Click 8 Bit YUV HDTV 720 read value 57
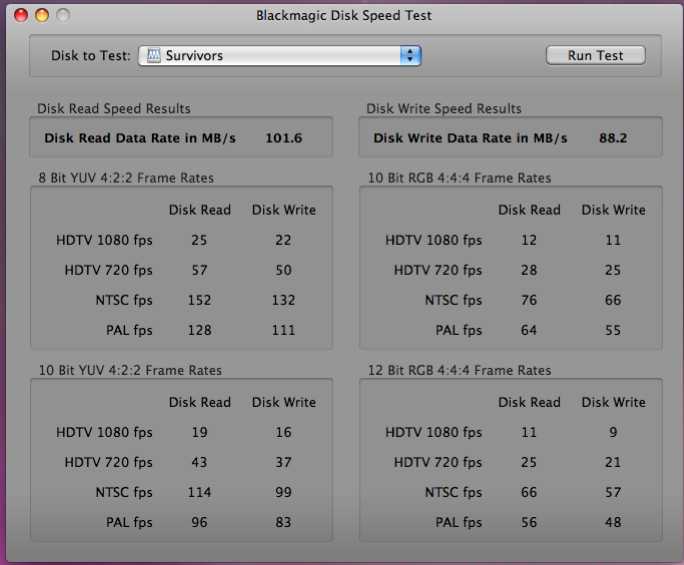Viewport: 684px width, 565px height. [199, 270]
